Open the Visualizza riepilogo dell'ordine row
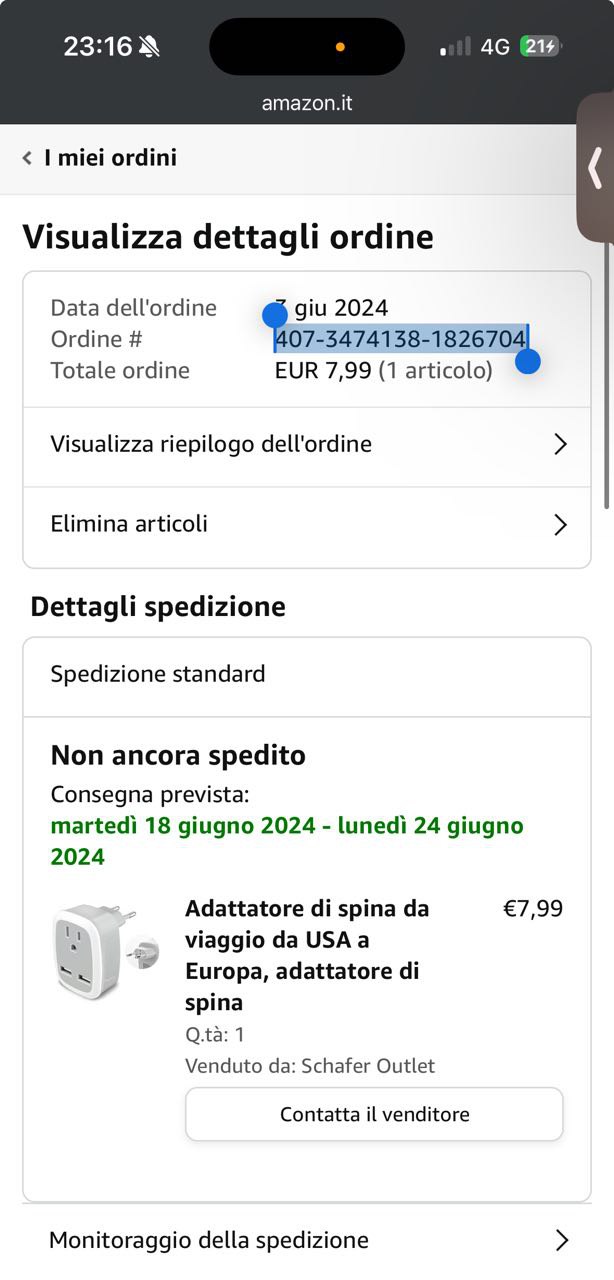This screenshot has width=614, height=1280. (x=307, y=446)
